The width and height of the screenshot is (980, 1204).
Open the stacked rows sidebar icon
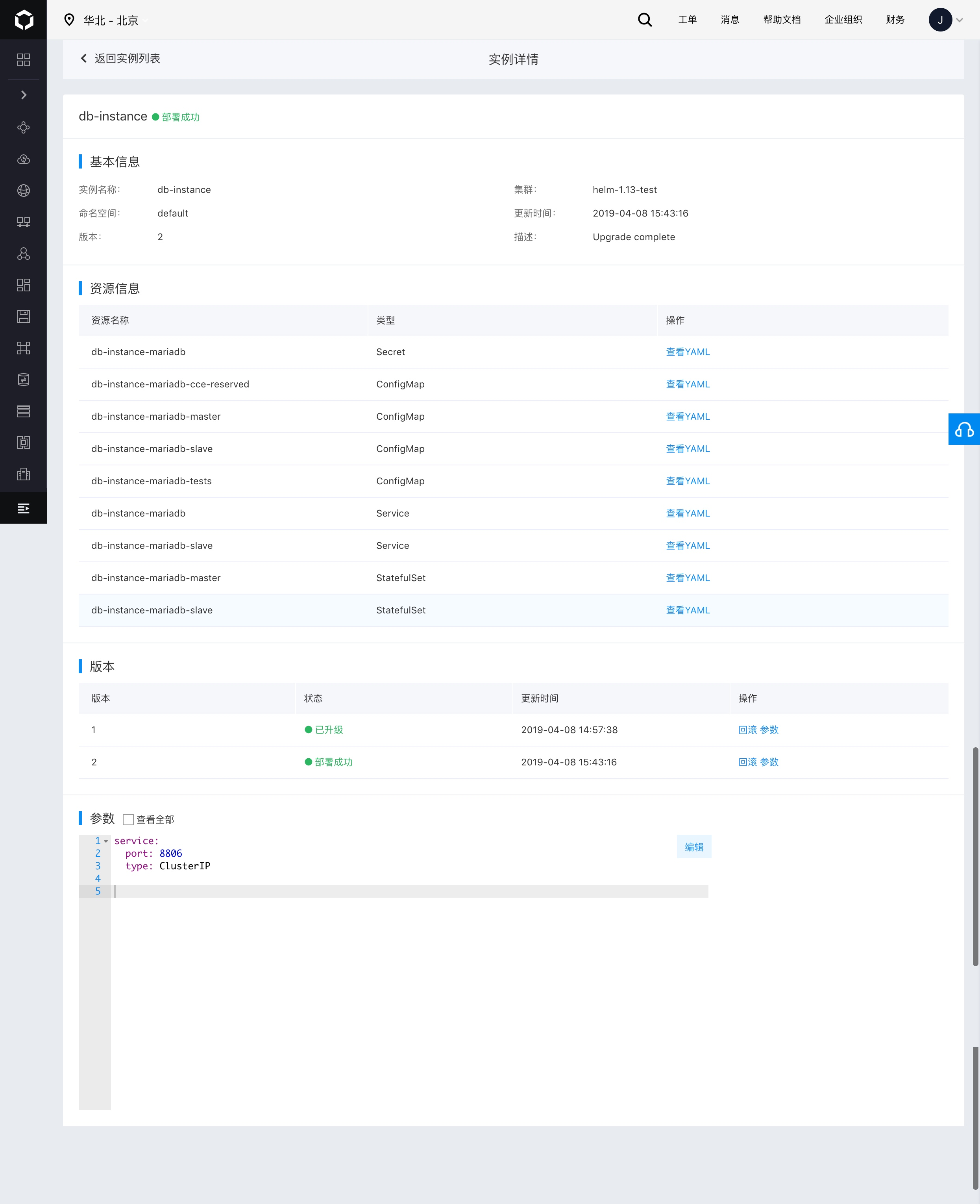pyautogui.click(x=24, y=411)
